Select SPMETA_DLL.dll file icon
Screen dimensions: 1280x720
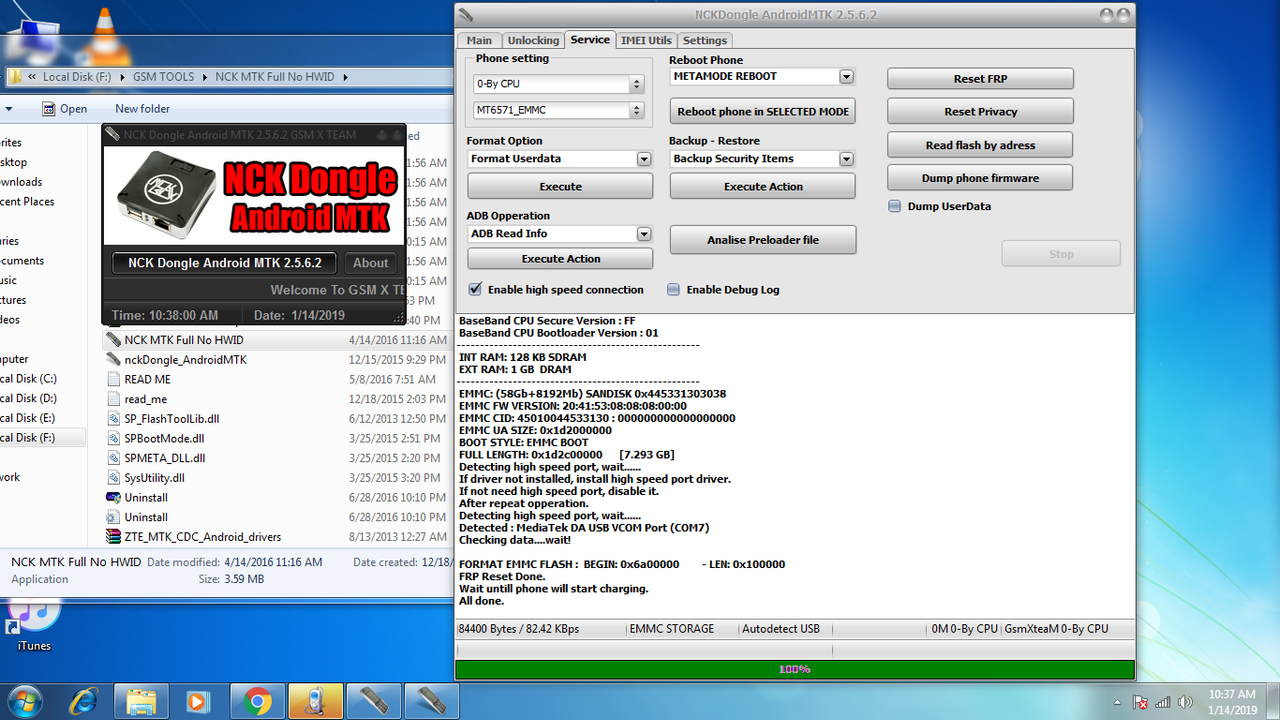[113, 458]
